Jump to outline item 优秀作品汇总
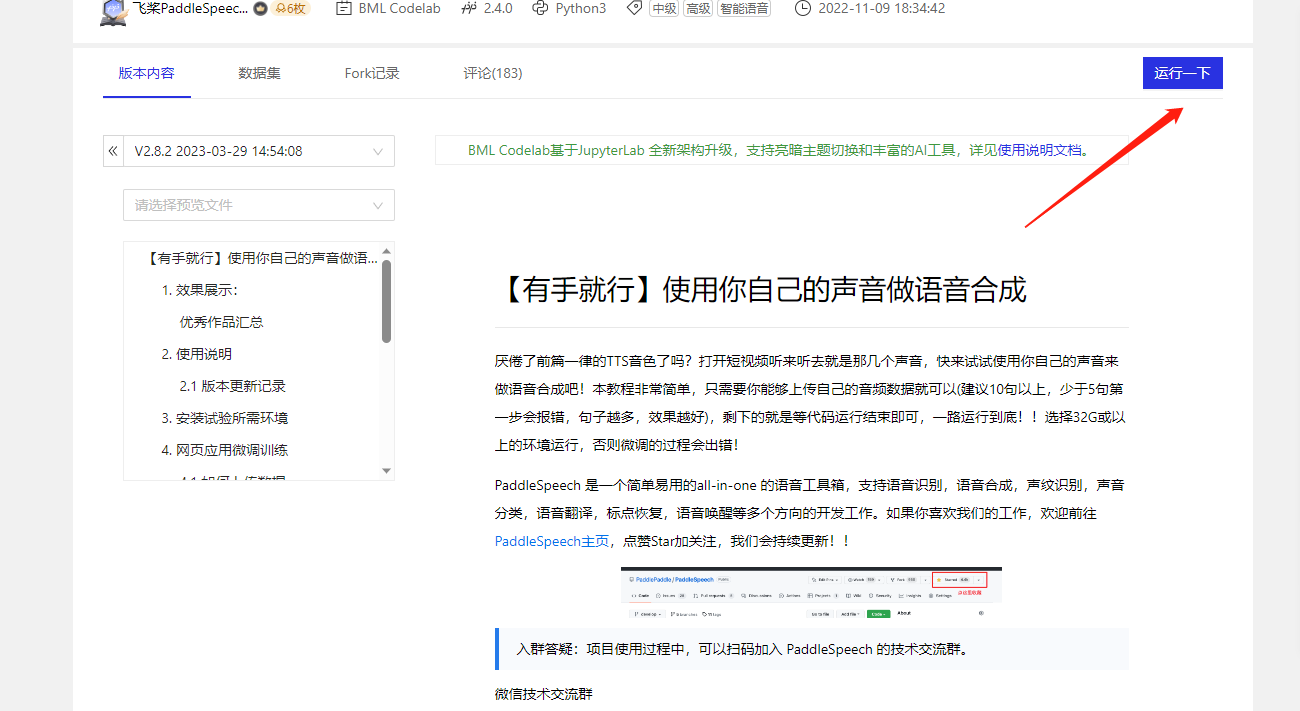The image size is (1300, 711). click(221, 322)
